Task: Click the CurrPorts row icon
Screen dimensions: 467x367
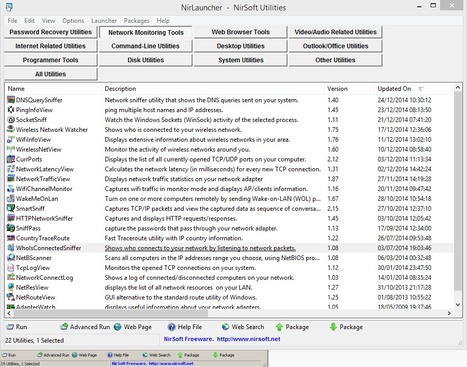Action: click(x=11, y=159)
